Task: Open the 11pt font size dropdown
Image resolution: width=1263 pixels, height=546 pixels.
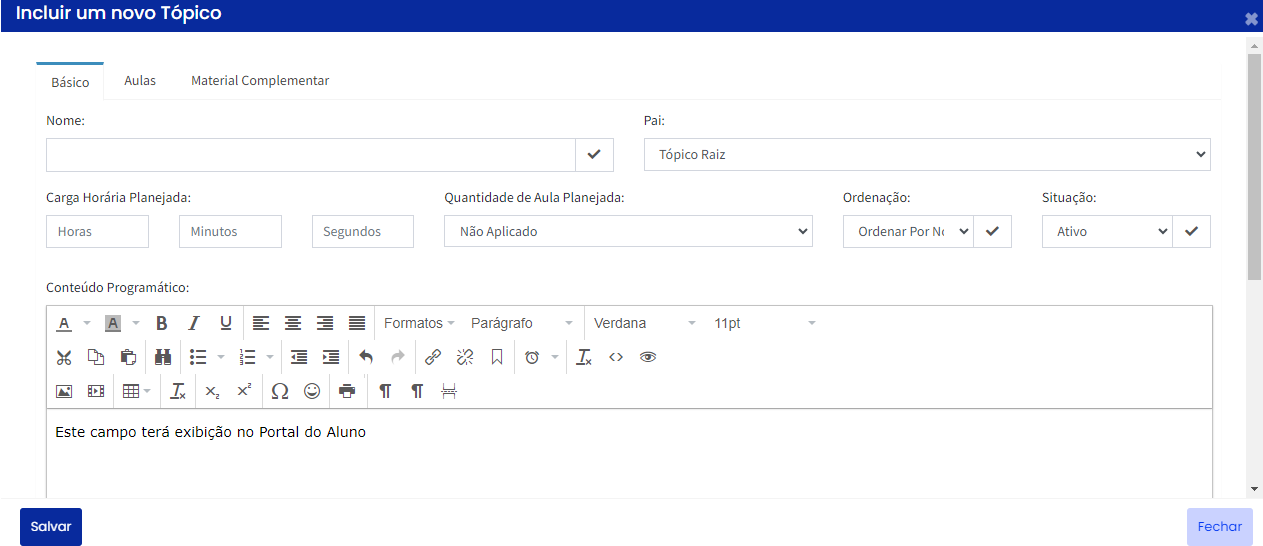Action: [765, 323]
